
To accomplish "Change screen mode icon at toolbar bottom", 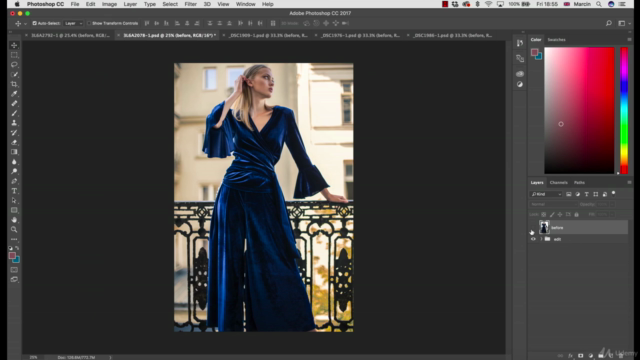I will [14, 280].
